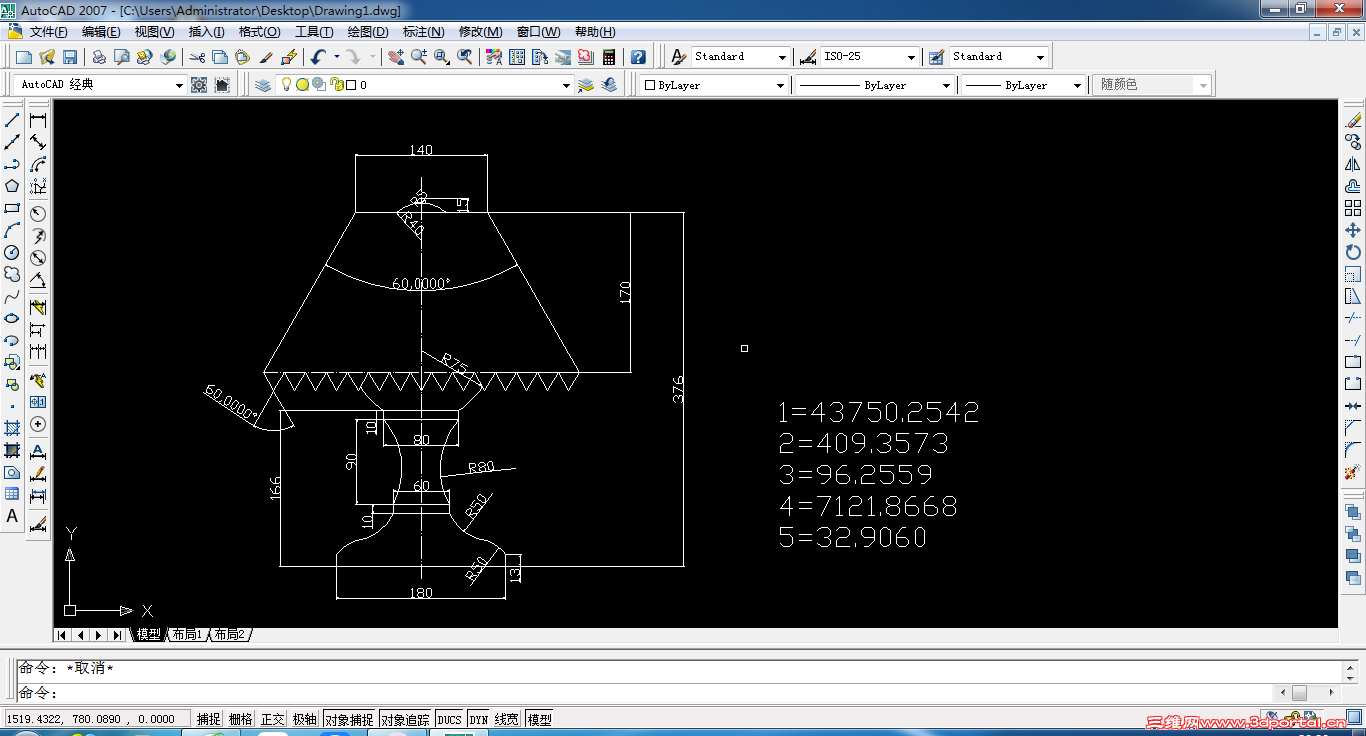
Task: Select the Array modify tool
Action: point(1353,208)
